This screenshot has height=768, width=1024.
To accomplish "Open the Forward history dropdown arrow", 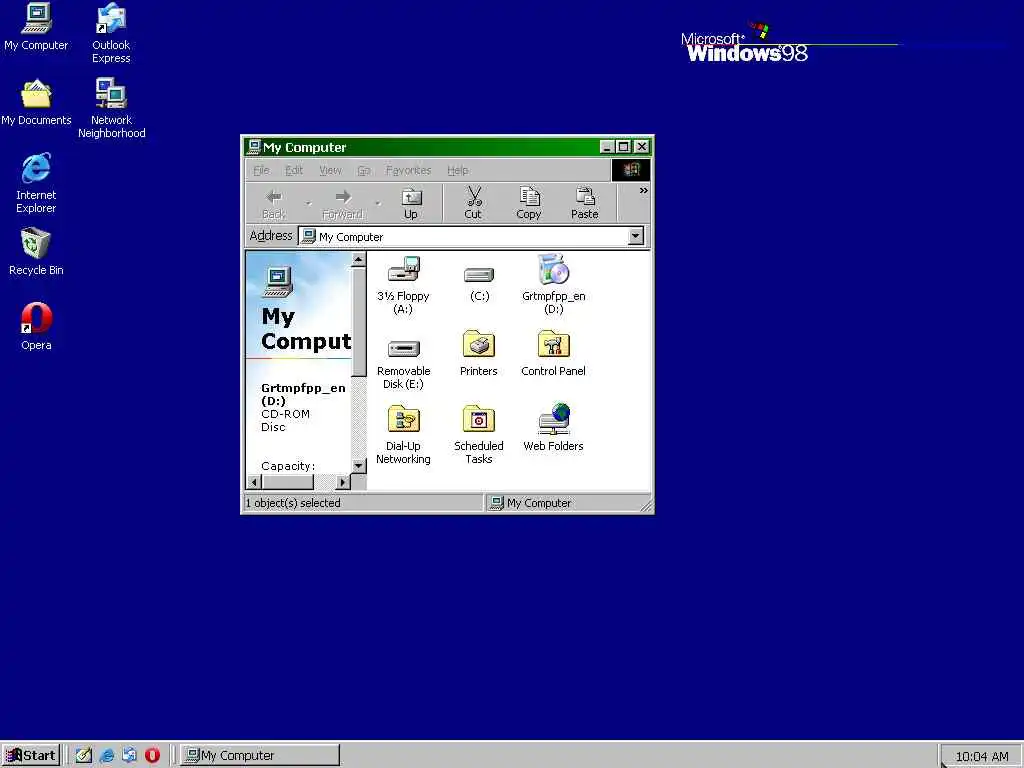I will click(x=377, y=203).
